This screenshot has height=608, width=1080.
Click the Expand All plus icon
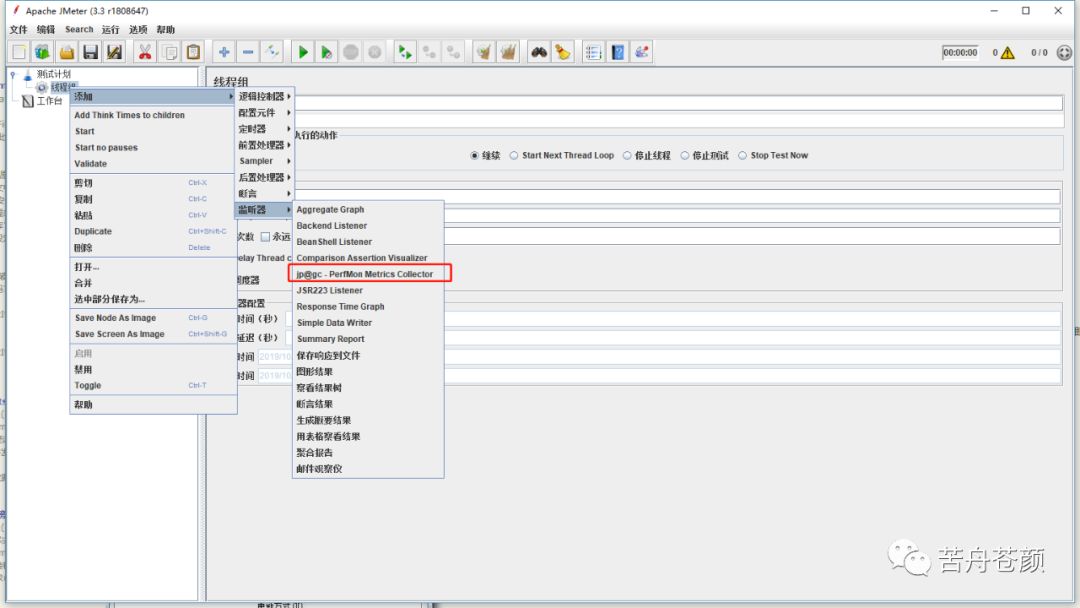224,52
